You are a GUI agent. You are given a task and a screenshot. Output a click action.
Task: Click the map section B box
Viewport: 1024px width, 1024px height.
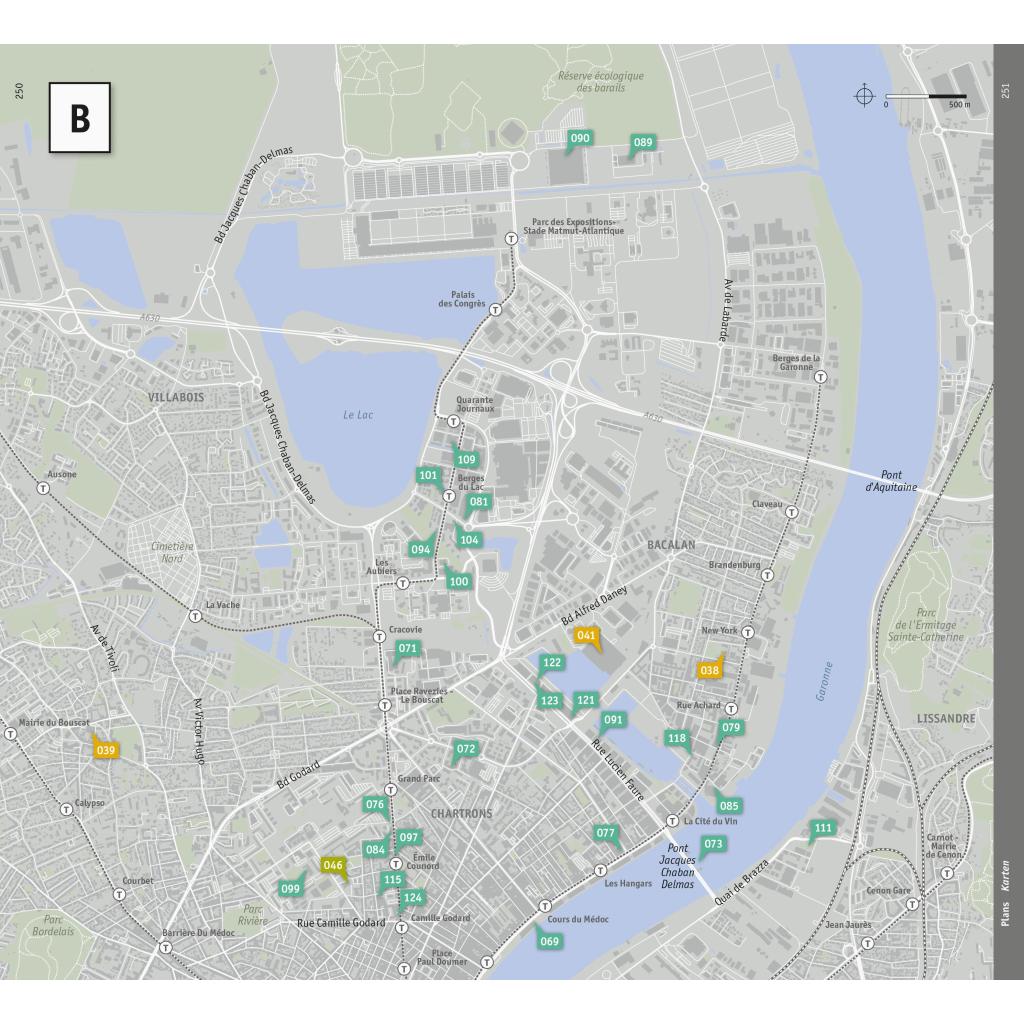click(x=79, y=118)
